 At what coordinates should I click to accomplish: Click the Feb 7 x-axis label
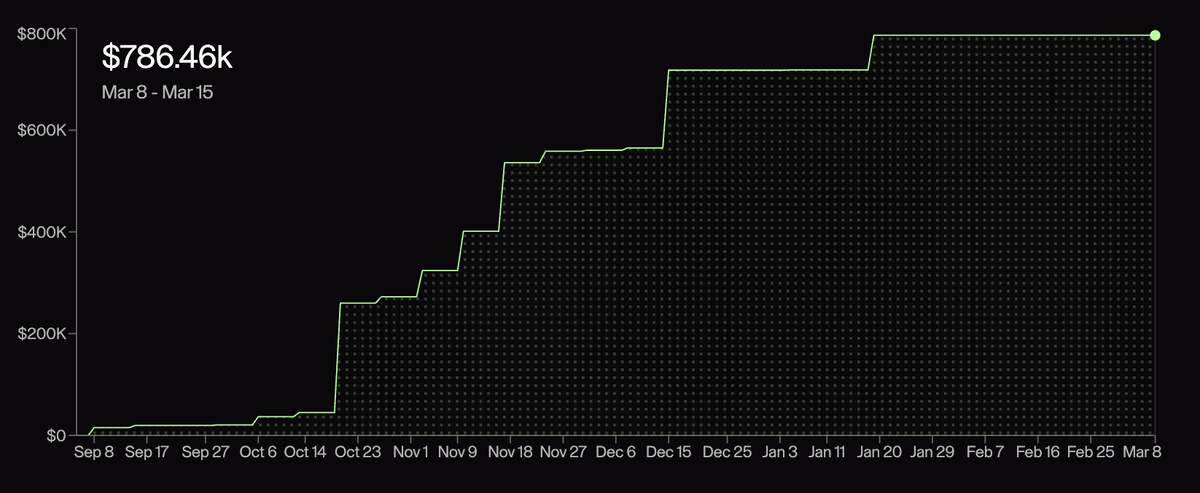[985, 452]
